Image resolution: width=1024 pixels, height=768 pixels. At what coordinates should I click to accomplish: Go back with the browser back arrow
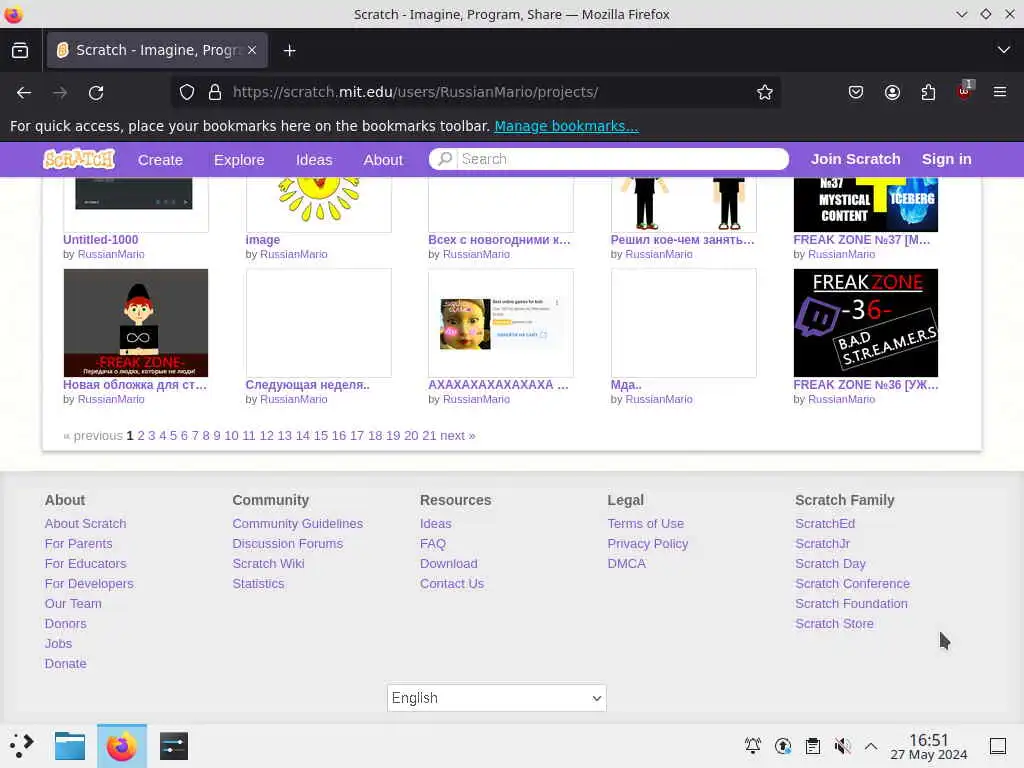(x=24, y=93)
